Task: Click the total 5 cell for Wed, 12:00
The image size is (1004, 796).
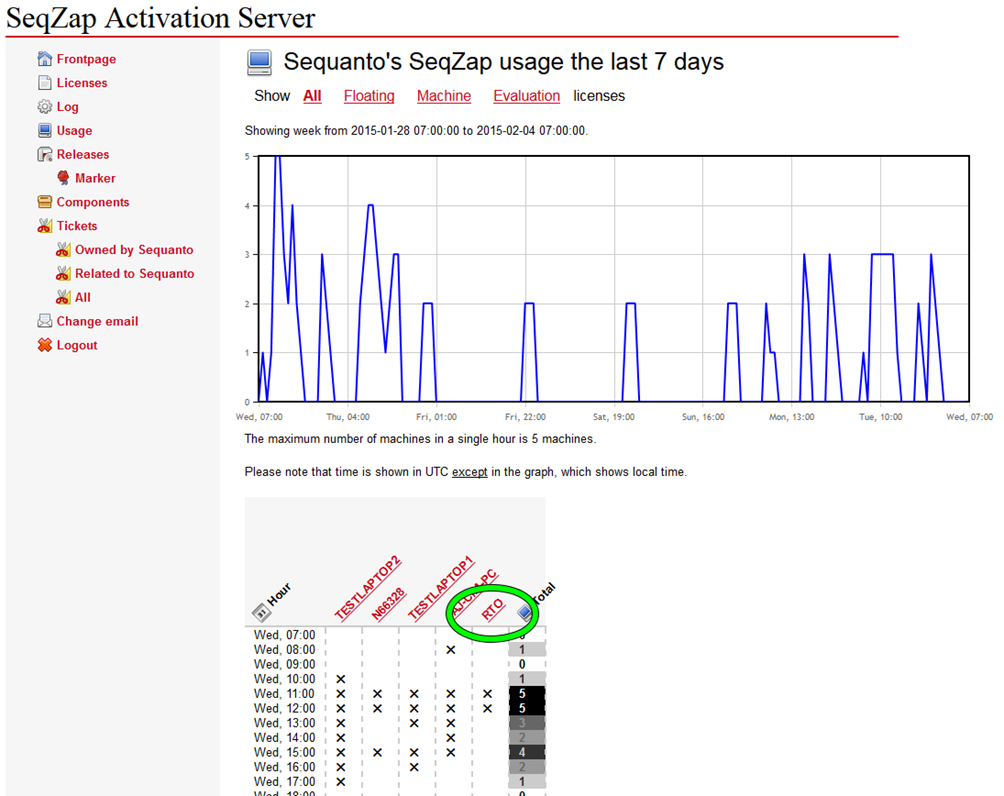Action: [526, 708]
